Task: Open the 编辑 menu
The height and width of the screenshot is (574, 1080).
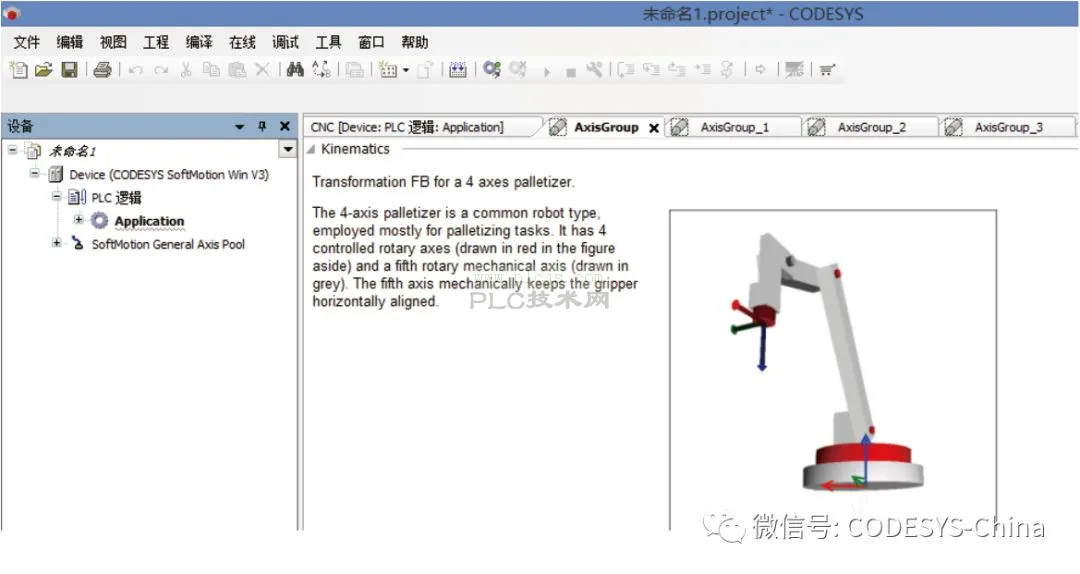Action: pos(70,42)
